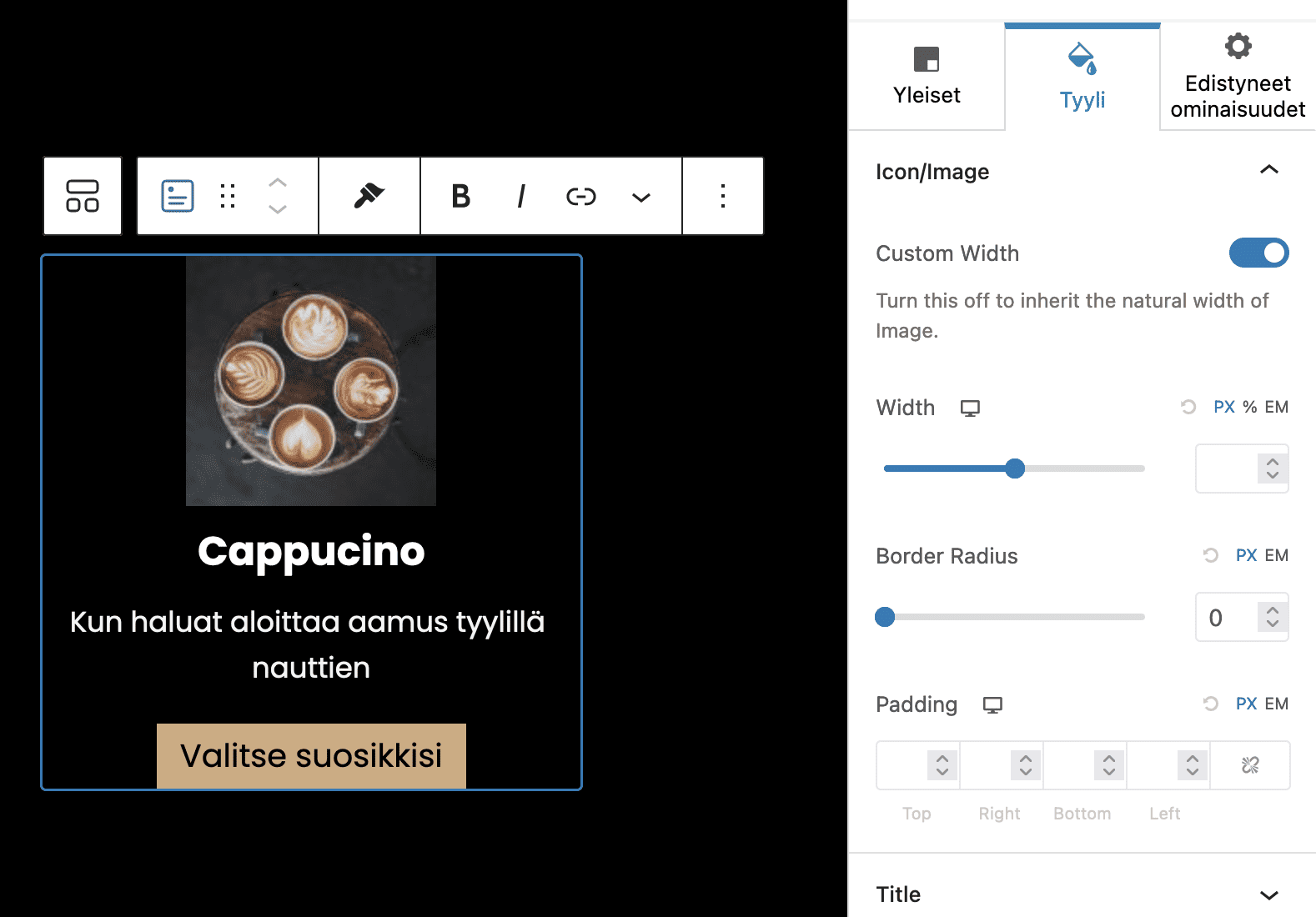The image size is (1316, 917).
Task: Select PX unit for Padding
Action: click(1247, 704)
